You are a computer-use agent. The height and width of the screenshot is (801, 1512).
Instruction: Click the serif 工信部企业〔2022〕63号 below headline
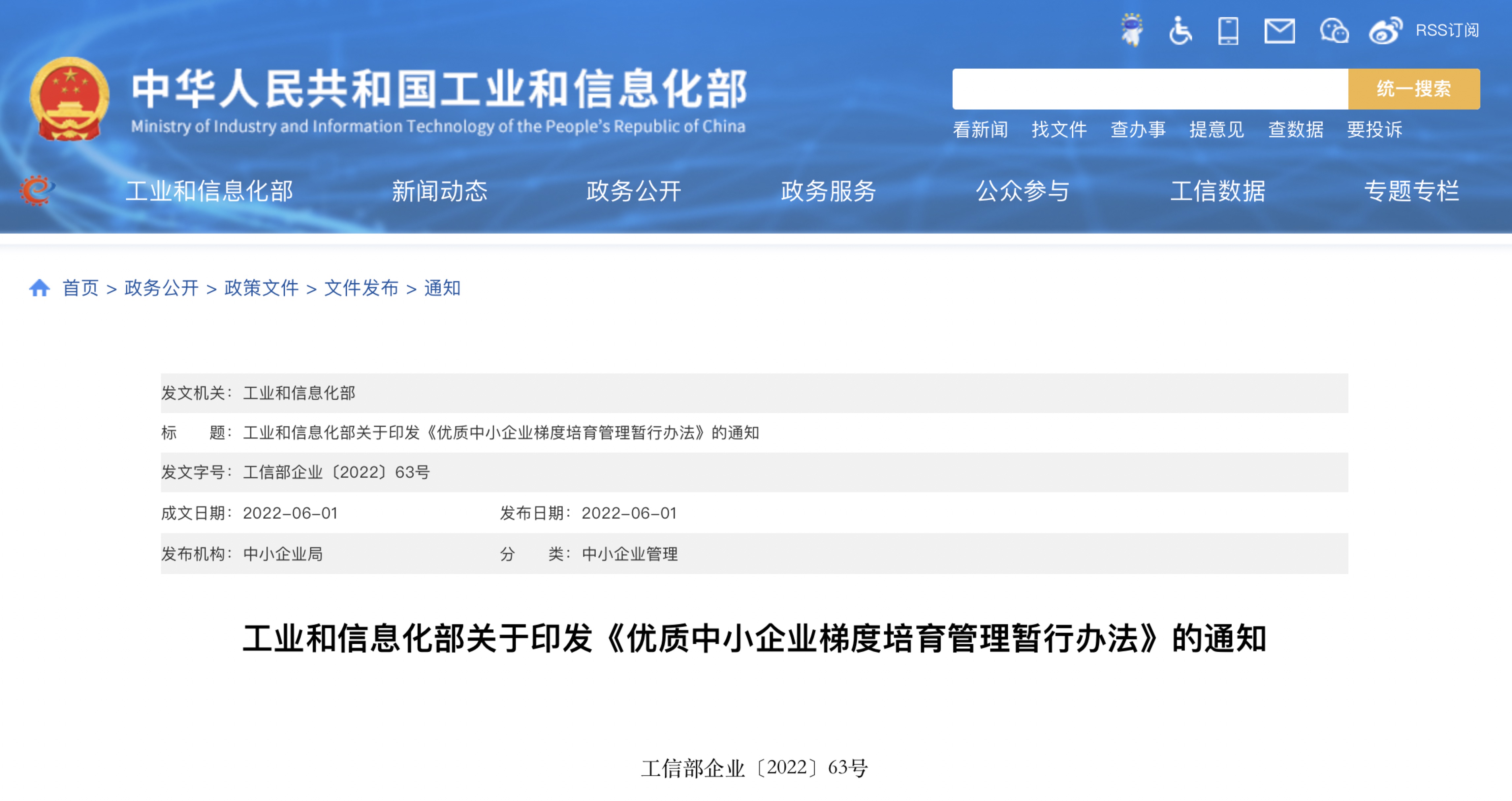pyautogui.click(x=755, y=768)
